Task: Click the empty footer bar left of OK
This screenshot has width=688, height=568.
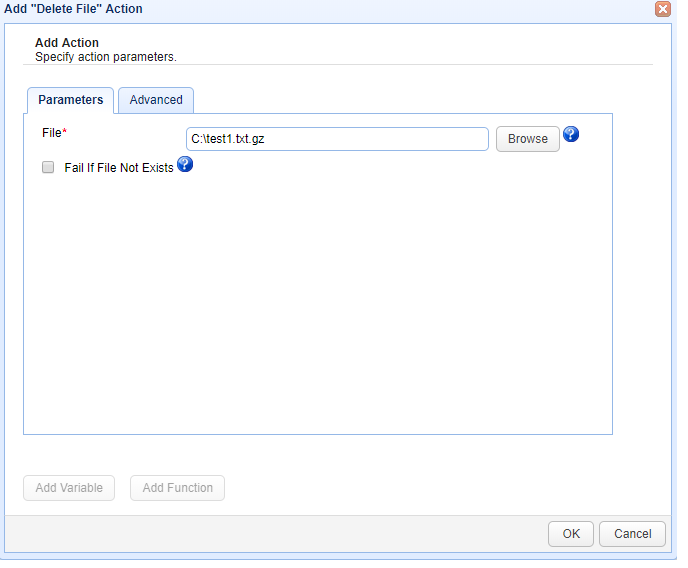Action: pos(270,534)
